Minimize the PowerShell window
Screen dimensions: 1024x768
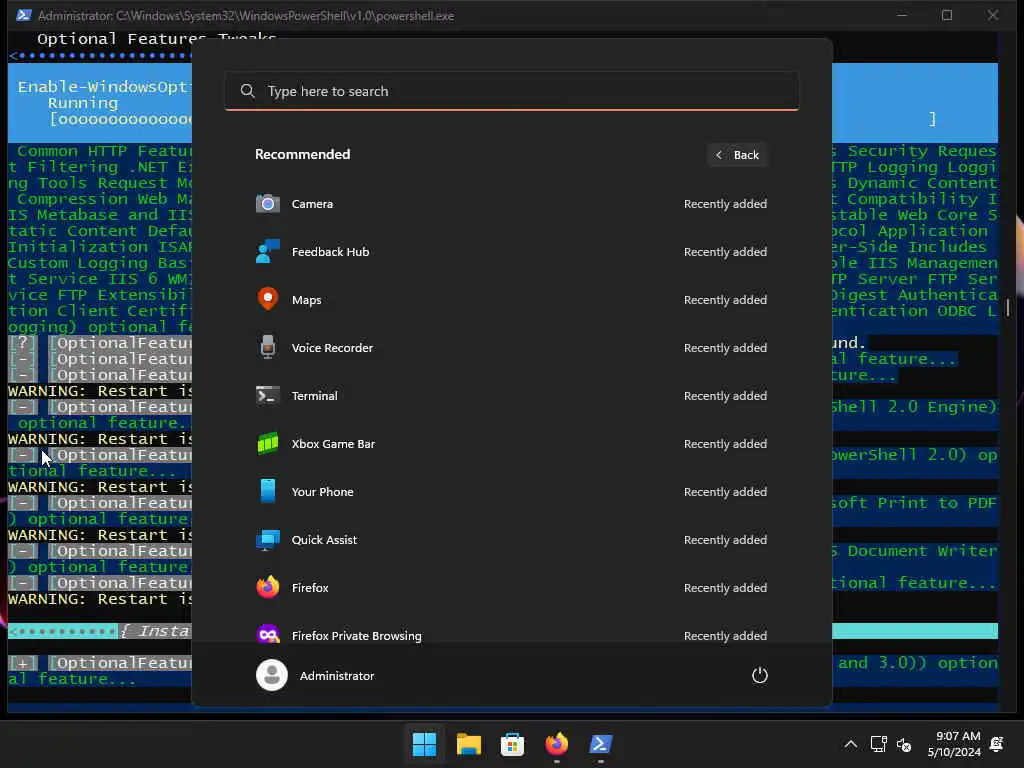[902, 15]
